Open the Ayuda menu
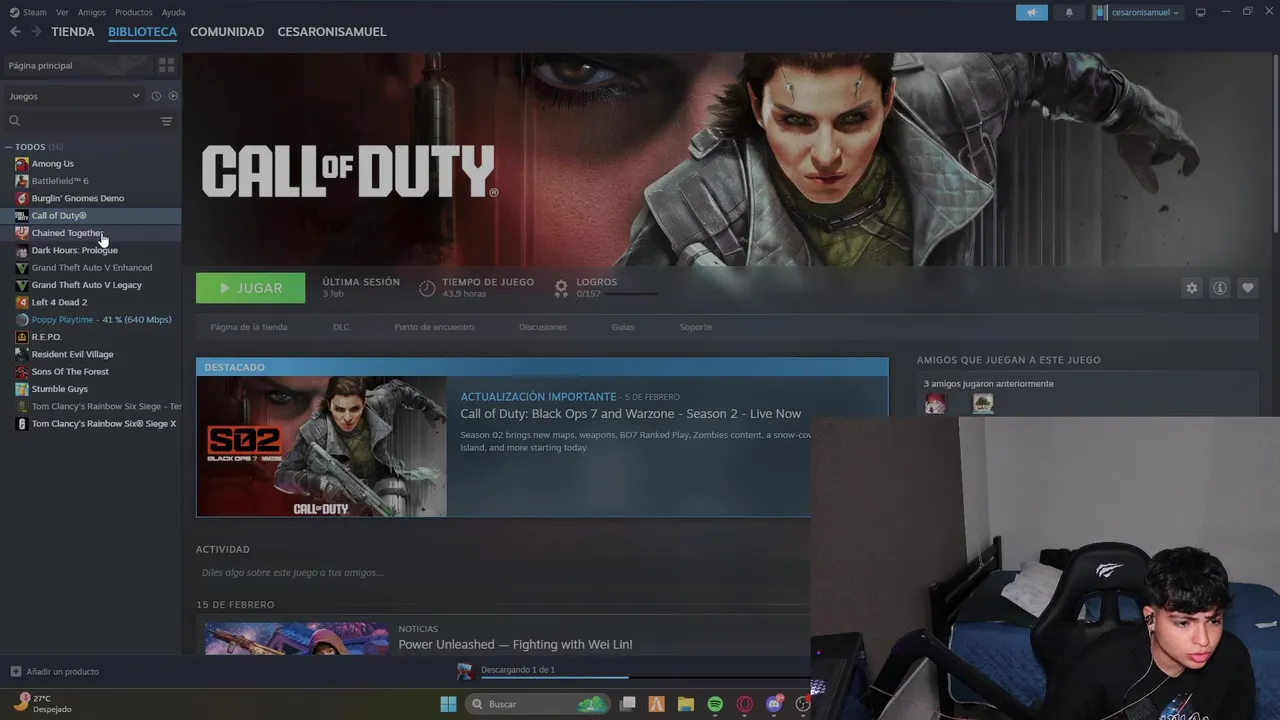 173,12
